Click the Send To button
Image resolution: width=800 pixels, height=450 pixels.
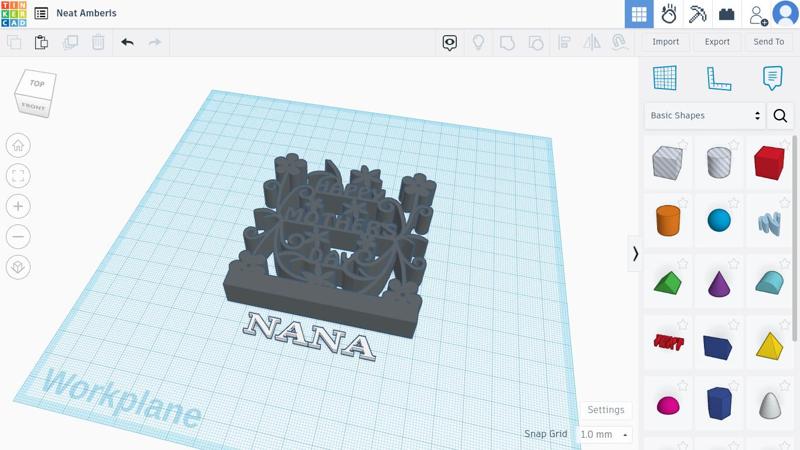768,42
